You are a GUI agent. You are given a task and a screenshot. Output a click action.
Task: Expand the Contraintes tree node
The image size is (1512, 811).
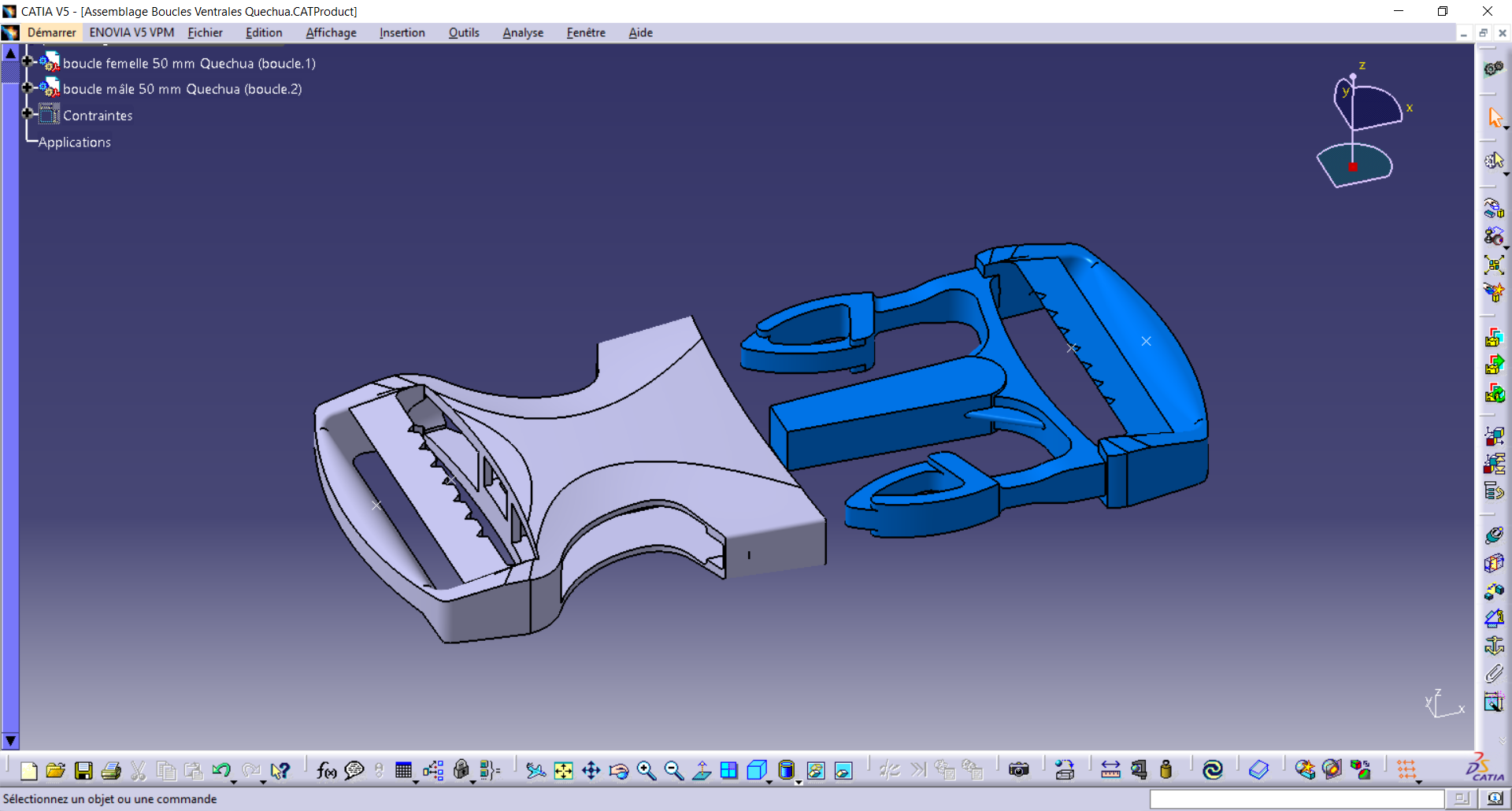click(27, 113)
